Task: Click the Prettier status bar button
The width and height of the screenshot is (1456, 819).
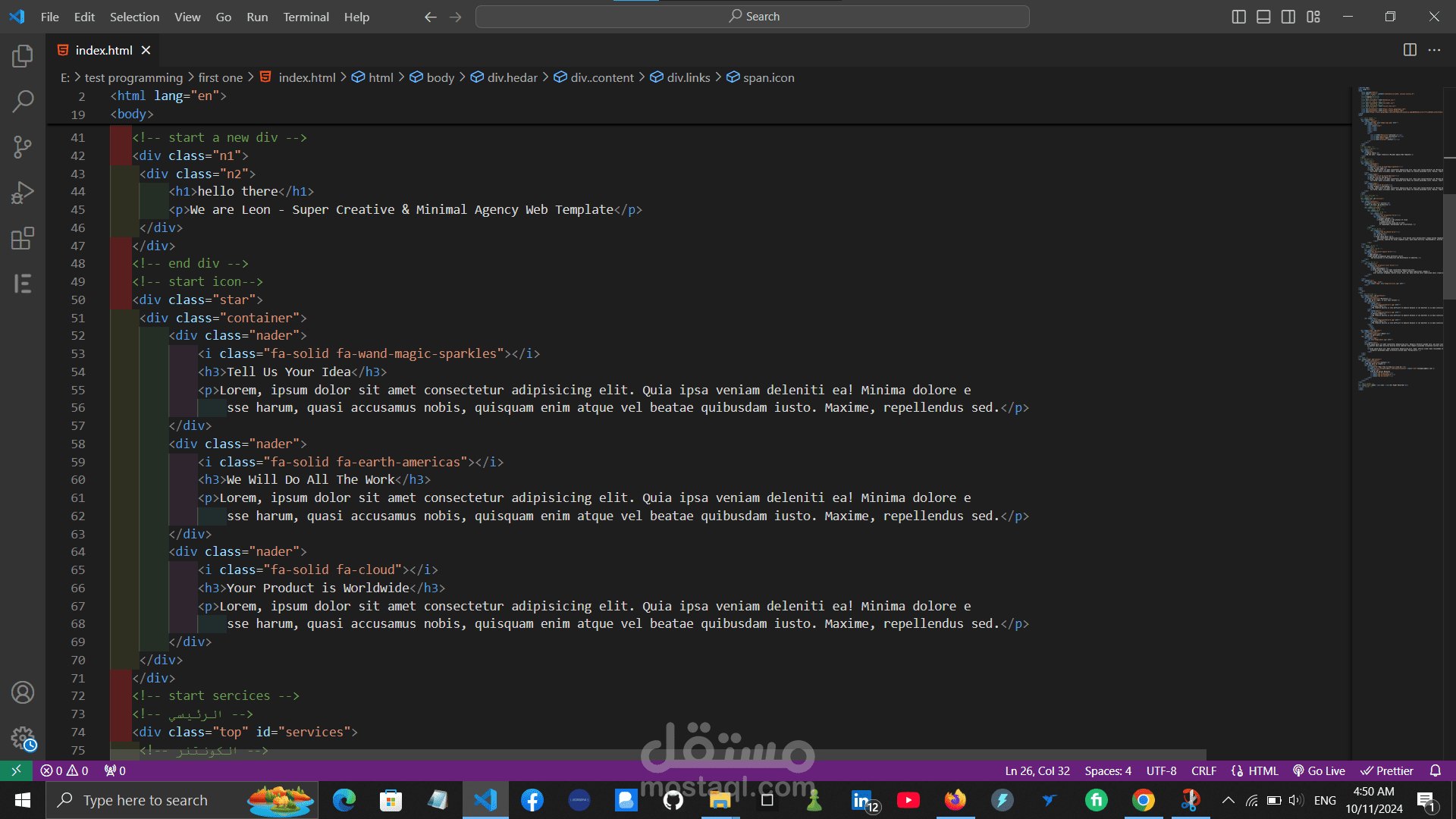Action: click(x=1387, y=770)
